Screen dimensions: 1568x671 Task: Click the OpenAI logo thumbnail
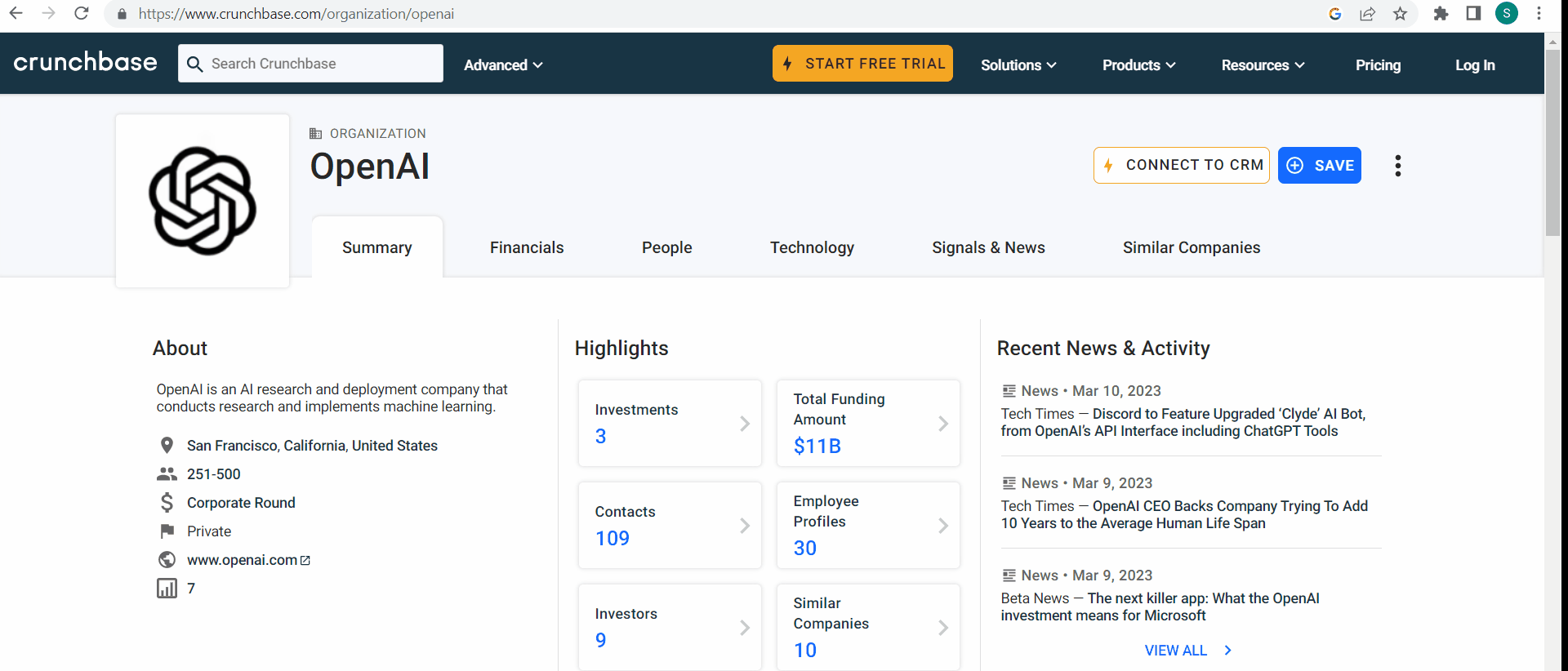point(203,201)
